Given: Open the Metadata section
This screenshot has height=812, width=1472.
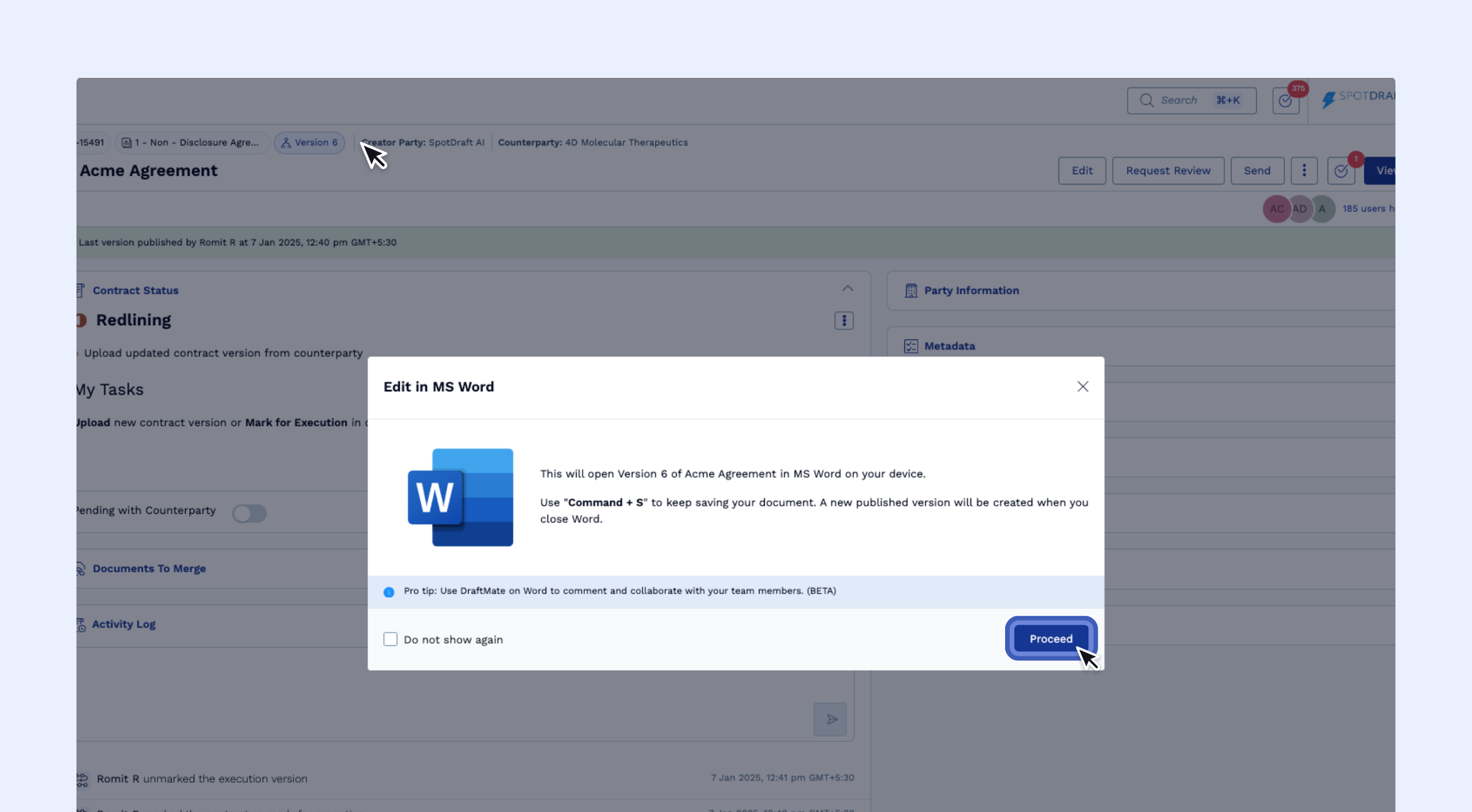Looking at the screenshot, I should [x=949, y=347].
